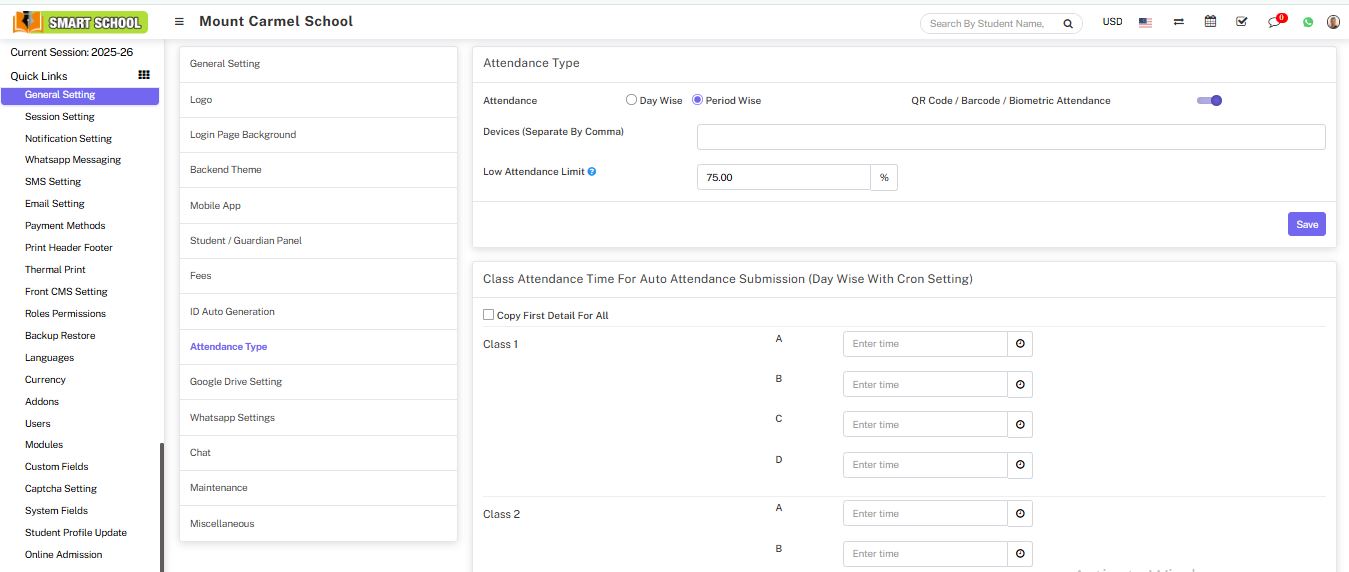Click the hamburger menu to collapse sidebar
1349x572 pixels.
click(179, 22)
